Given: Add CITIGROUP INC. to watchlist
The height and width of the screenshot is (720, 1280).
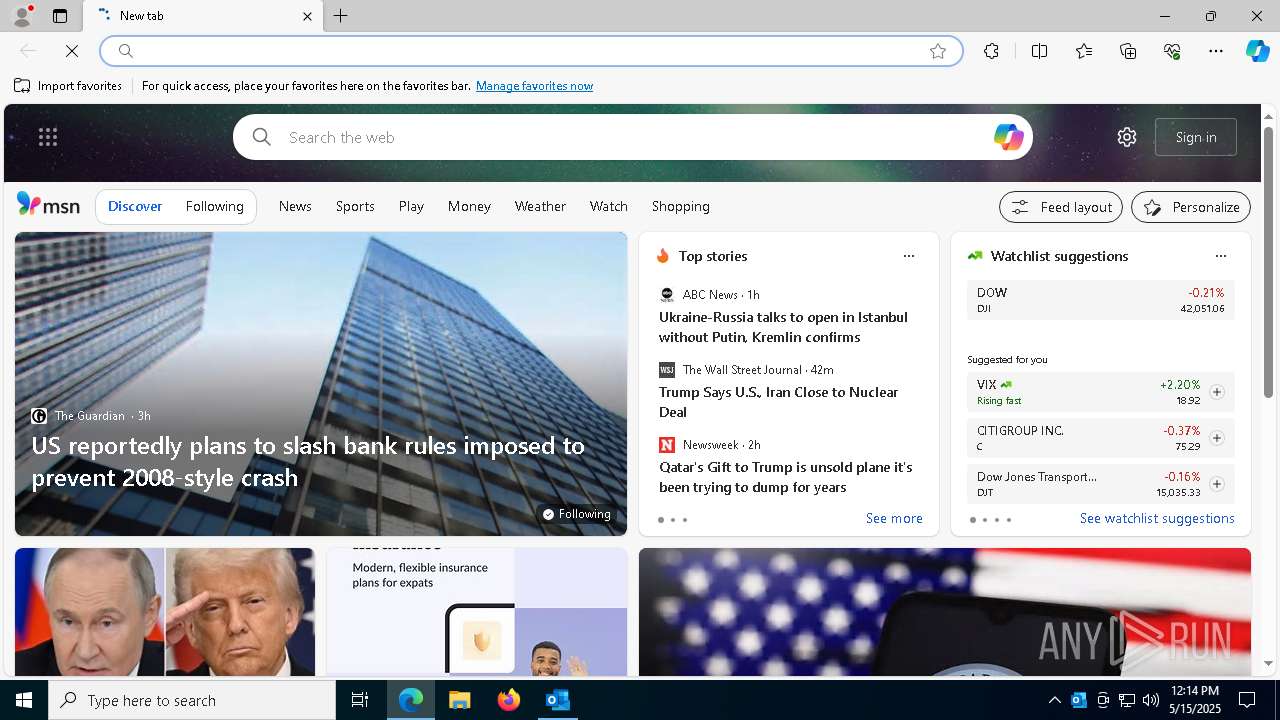Looking at the screenshot, I should pos(1217,438).
